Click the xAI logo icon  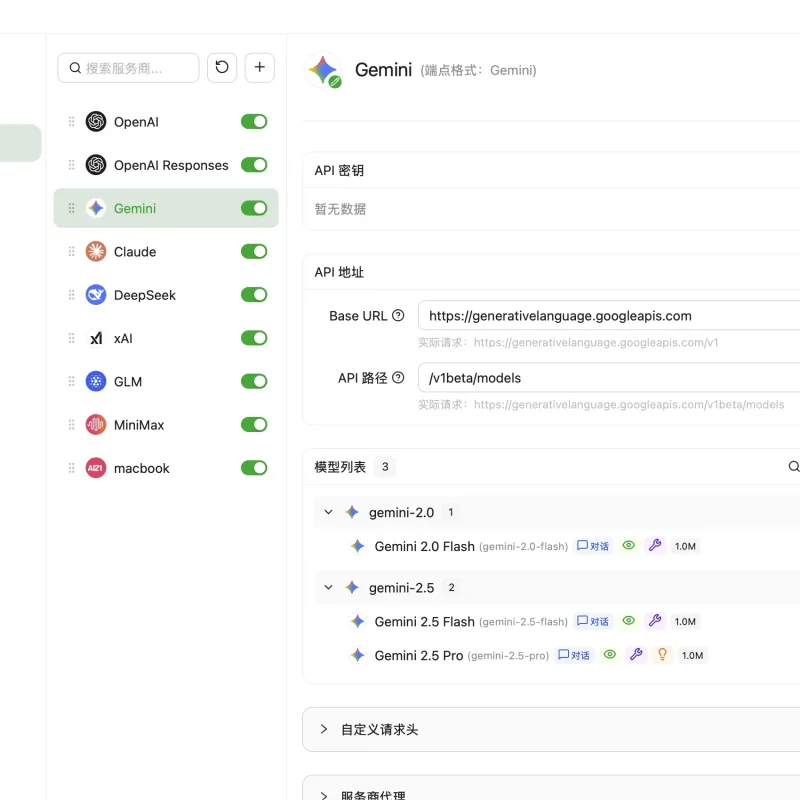coord(95,338)
